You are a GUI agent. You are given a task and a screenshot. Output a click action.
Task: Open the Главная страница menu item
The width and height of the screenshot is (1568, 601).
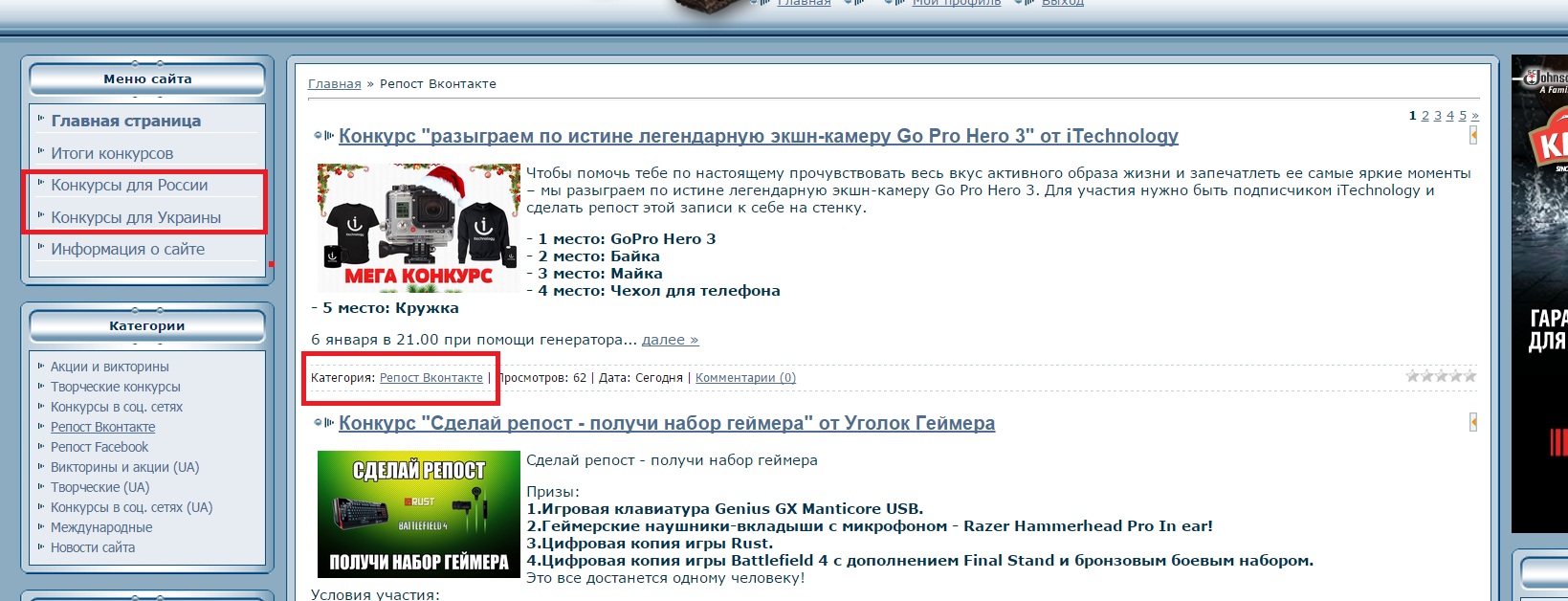click(126, 121)
